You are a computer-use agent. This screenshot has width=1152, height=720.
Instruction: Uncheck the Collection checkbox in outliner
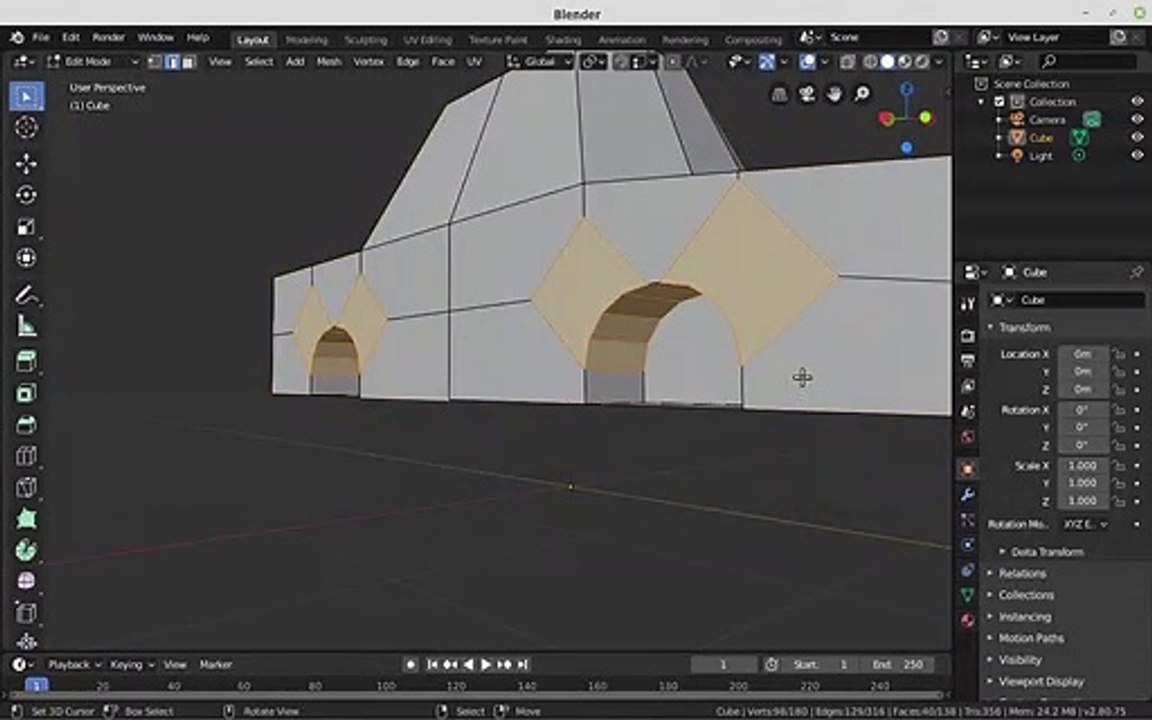(x=999, y=101)
